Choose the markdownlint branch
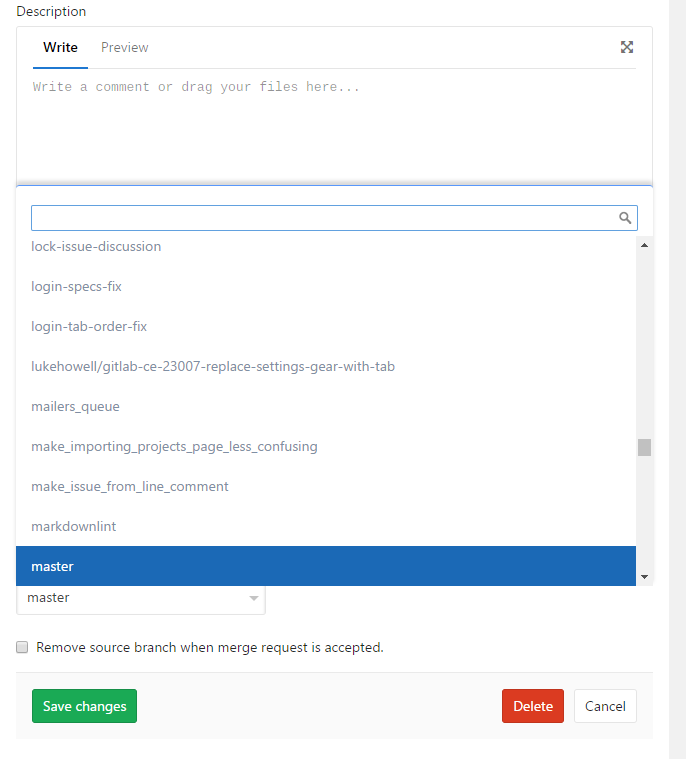This screenshot has width=686, height=759. pos(74,526)
